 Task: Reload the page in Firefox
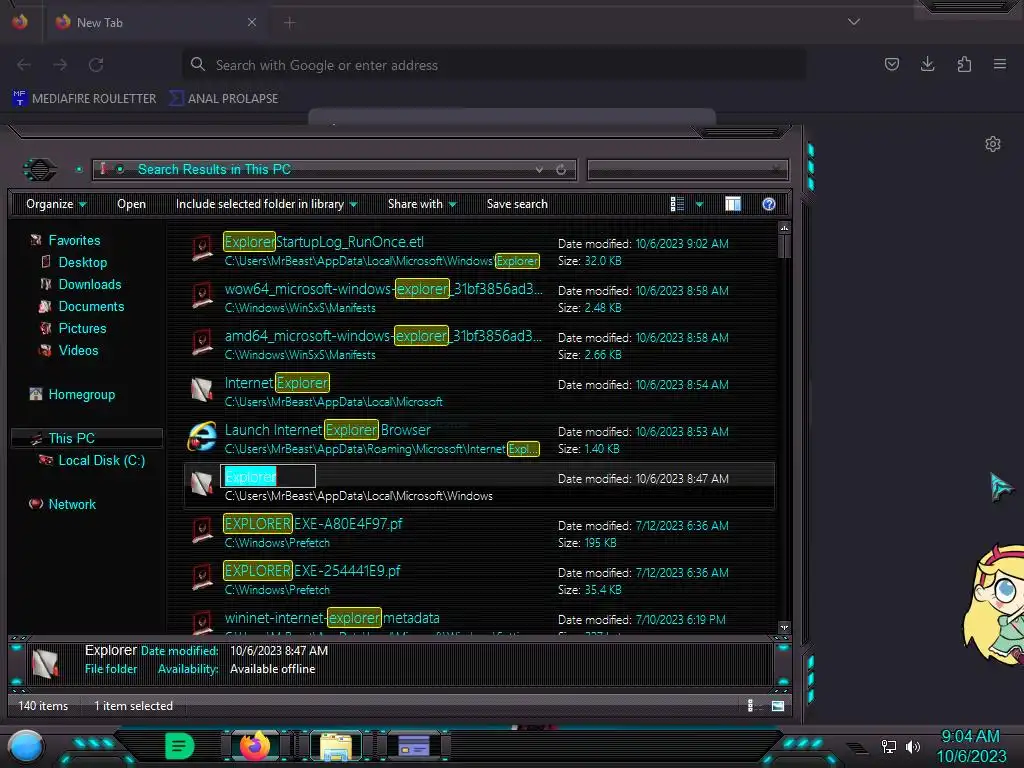[x=96, y=65]
